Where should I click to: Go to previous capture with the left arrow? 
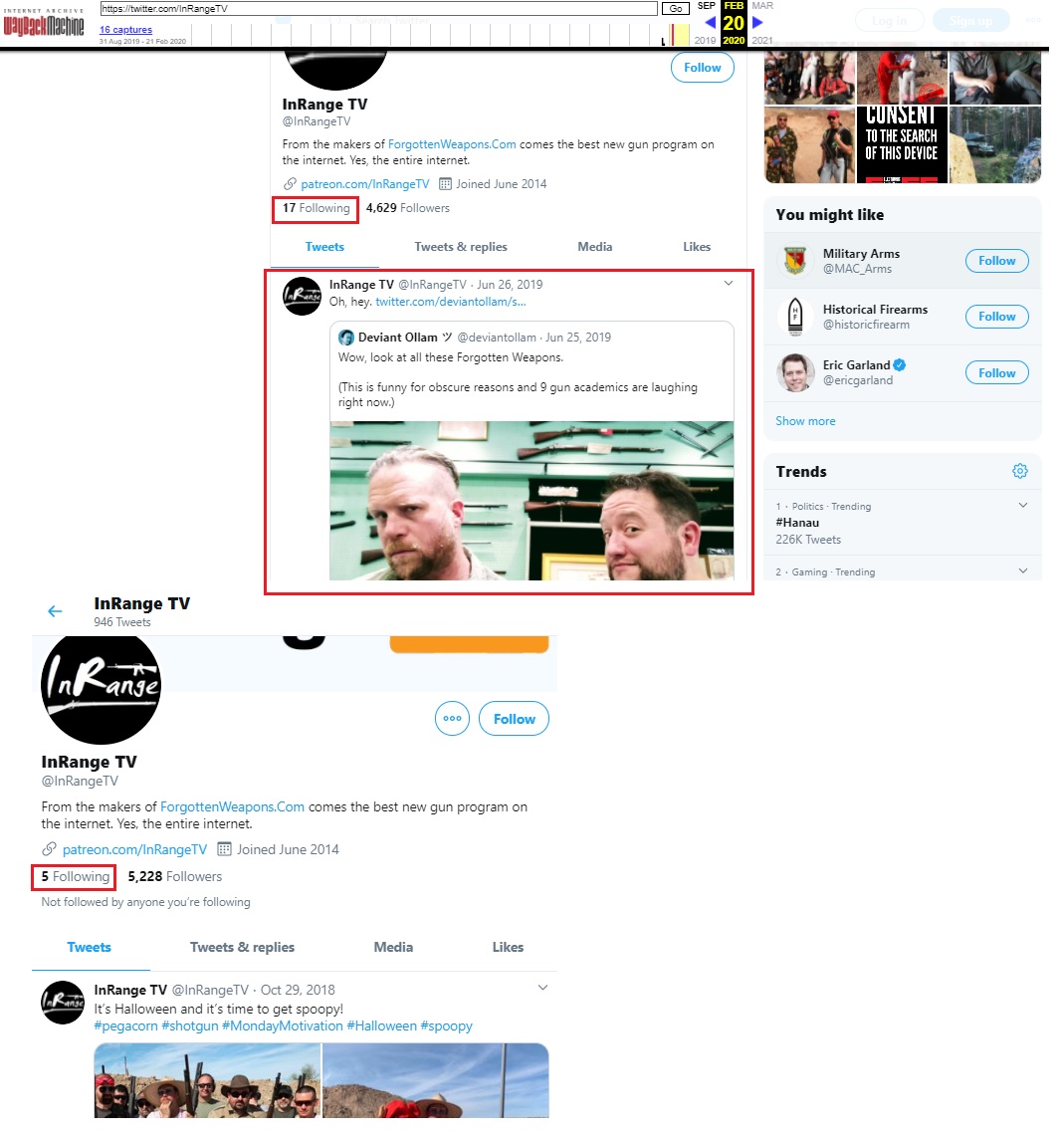[x=710, y=23]
